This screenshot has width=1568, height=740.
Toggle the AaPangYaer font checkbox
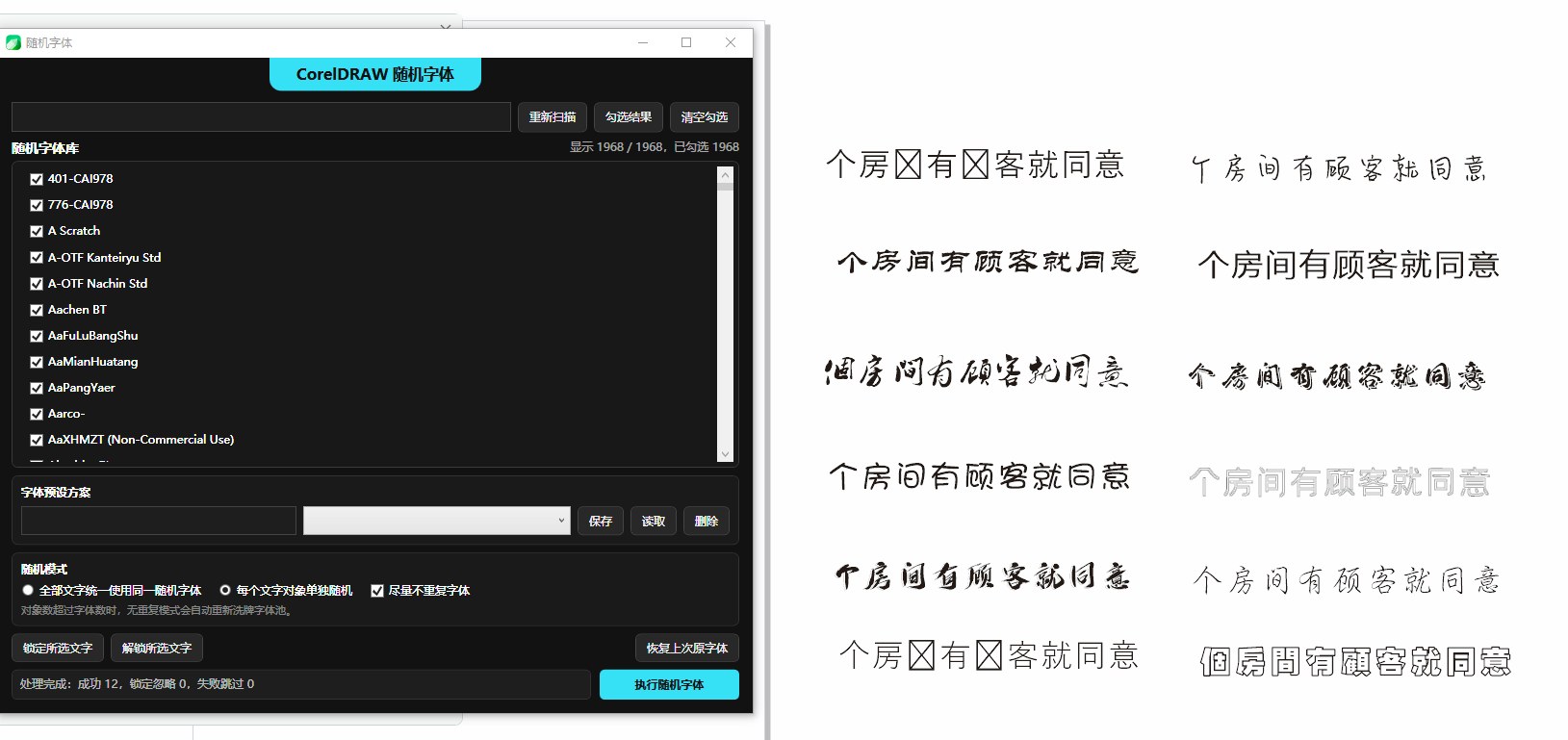(x=37, y=388)
